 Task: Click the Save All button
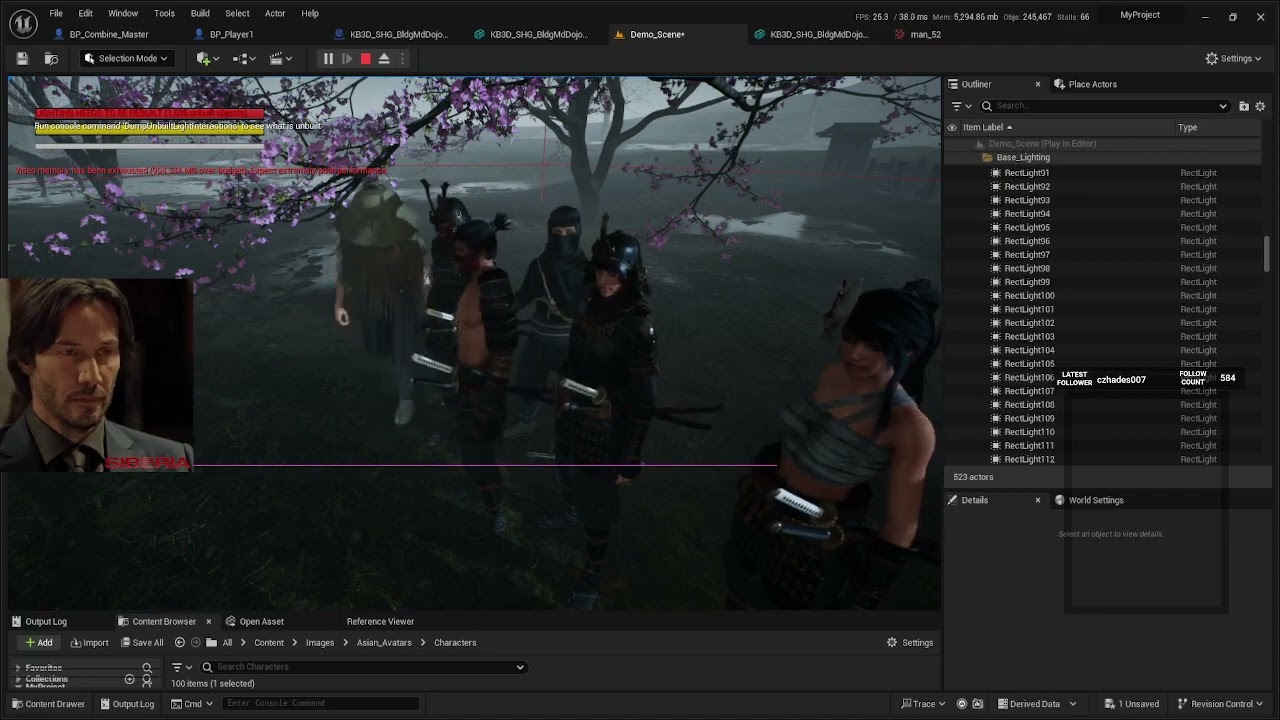pos(141,643)
